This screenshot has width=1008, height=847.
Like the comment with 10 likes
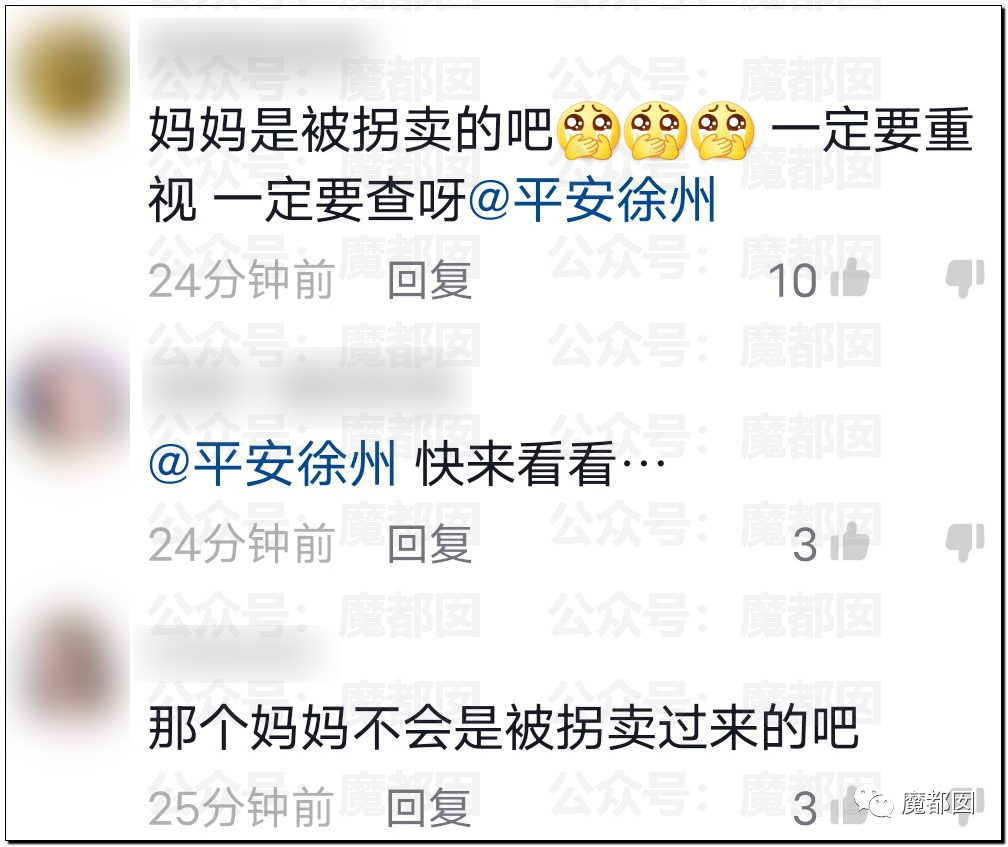click(x=850, y=279)
